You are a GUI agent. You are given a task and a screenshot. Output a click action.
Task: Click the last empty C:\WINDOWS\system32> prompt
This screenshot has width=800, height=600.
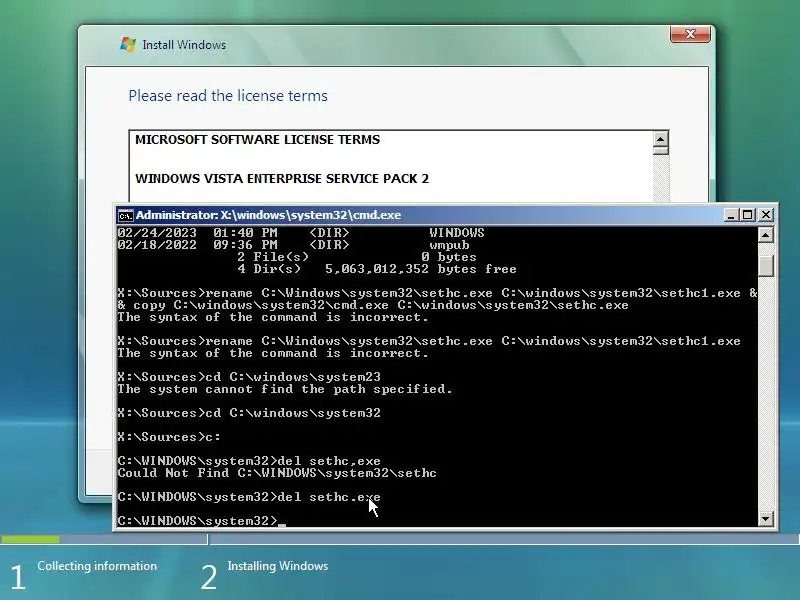click(202, 521)
